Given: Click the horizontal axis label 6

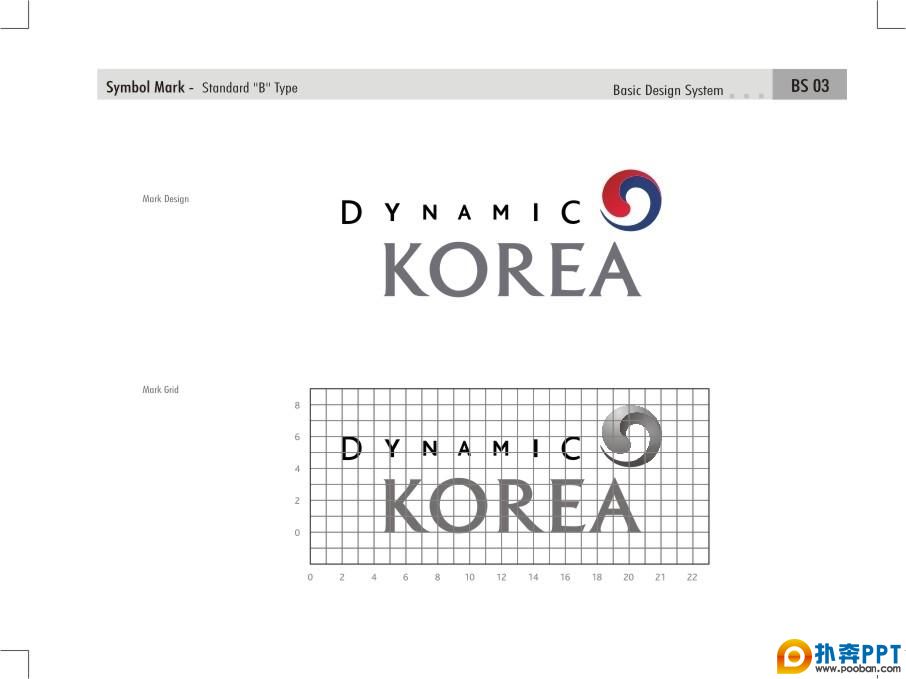Looking at the screenshot, I should click(406, 577).
